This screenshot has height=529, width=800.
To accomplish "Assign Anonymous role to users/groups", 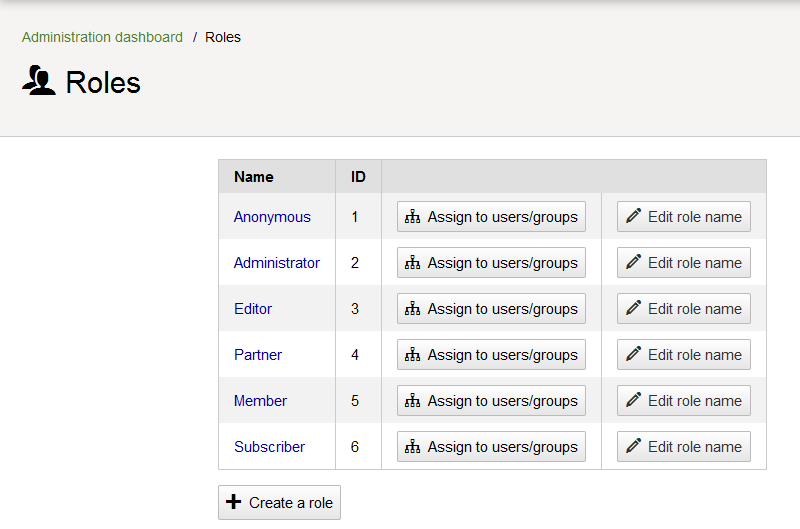I will [x=491, y=217].
